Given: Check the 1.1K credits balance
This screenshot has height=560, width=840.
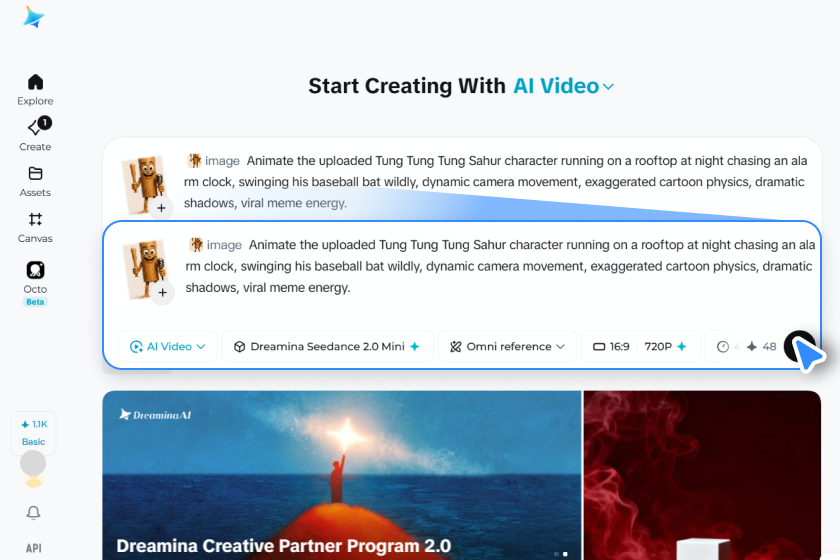Looking at the screenshot, I should pos(34,424).
